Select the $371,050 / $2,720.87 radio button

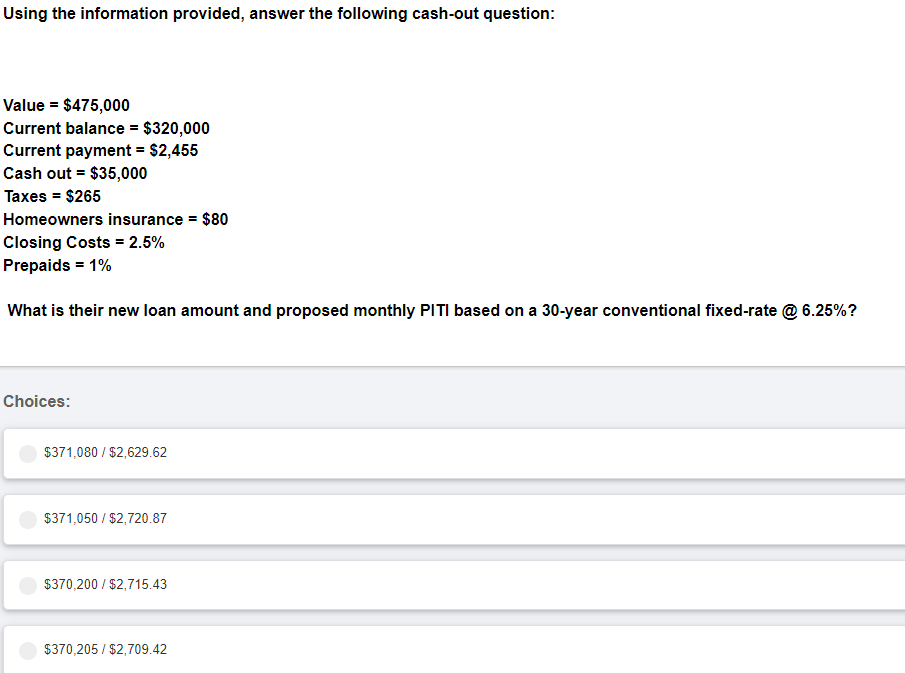[28, 519]
